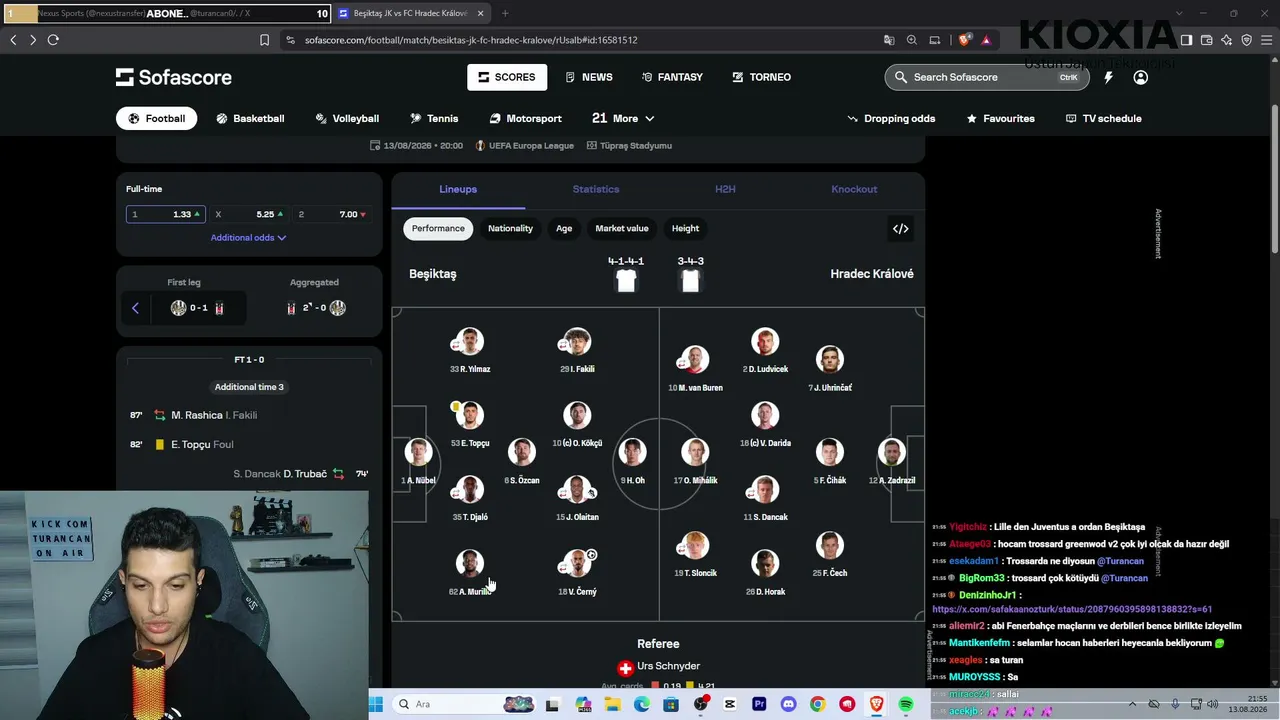The image size is (1280, 720).
Task: Expand the 21 More sports dropdown
Action: [x=623, y=118]
